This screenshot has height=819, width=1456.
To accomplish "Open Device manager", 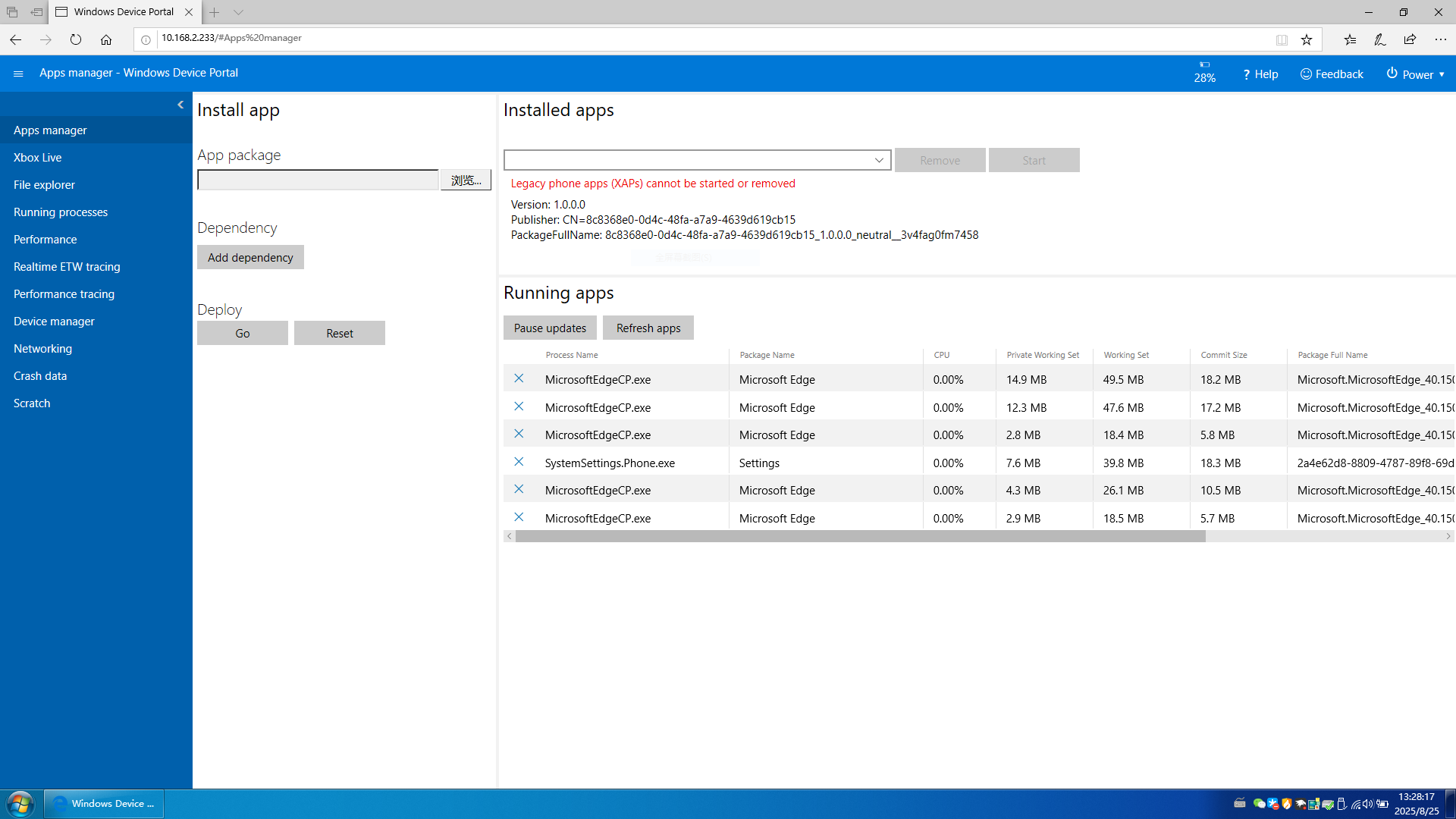I will tap(96, 322).
